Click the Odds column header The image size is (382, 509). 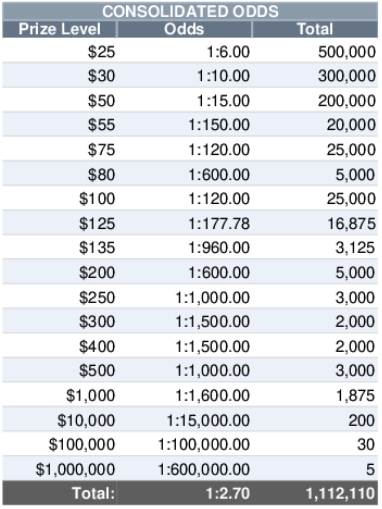[x=184, y=29]
